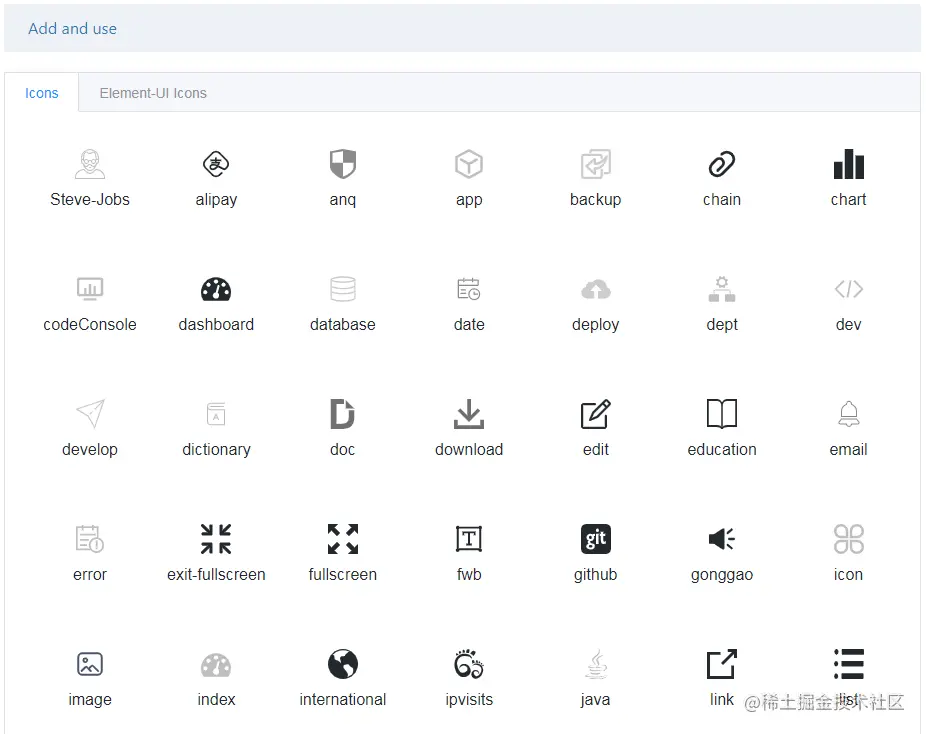Pick the gonggao megaphone icon
This screenshot has height=734, width=926.
tap(722, 539)
